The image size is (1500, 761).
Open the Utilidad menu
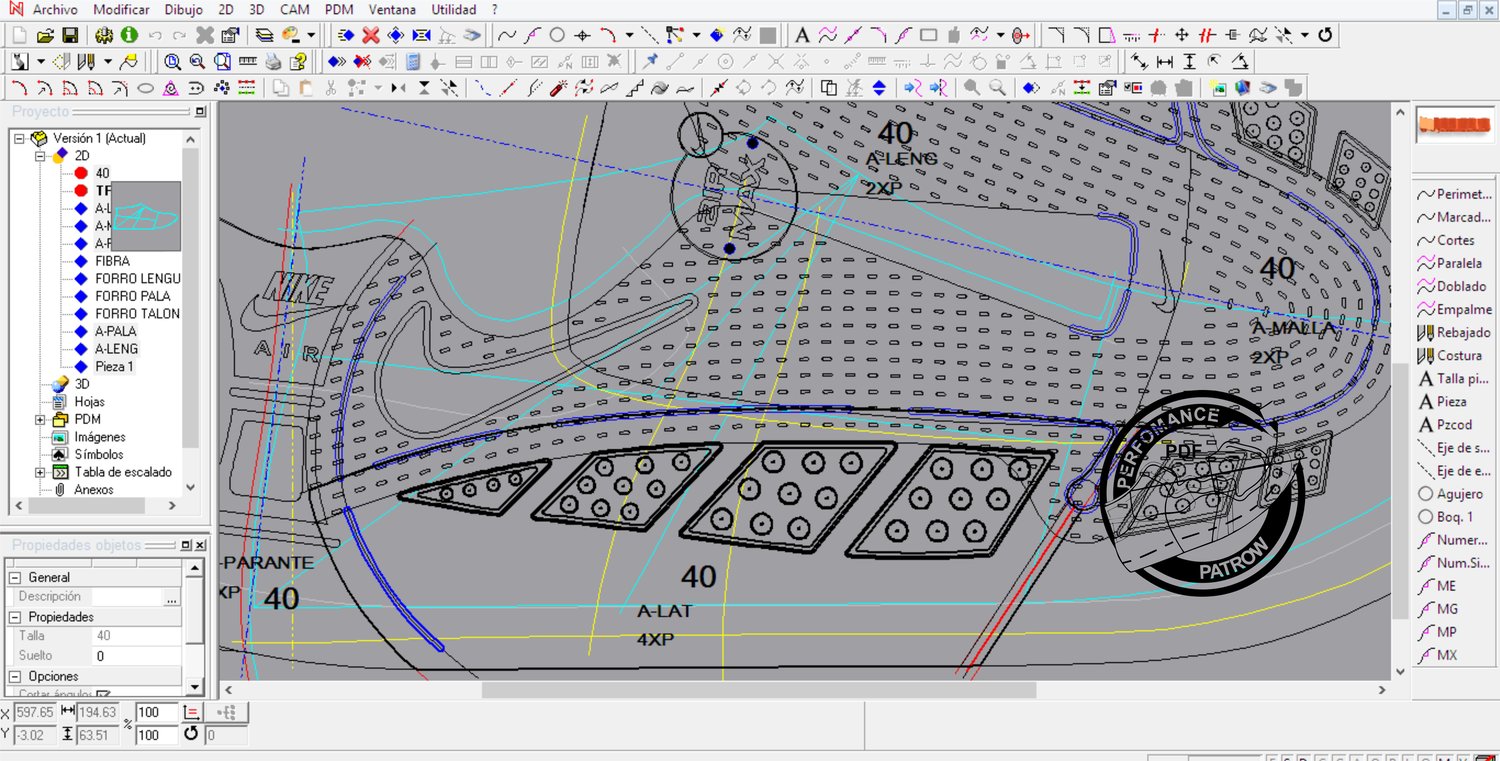[x=454, y=10]
